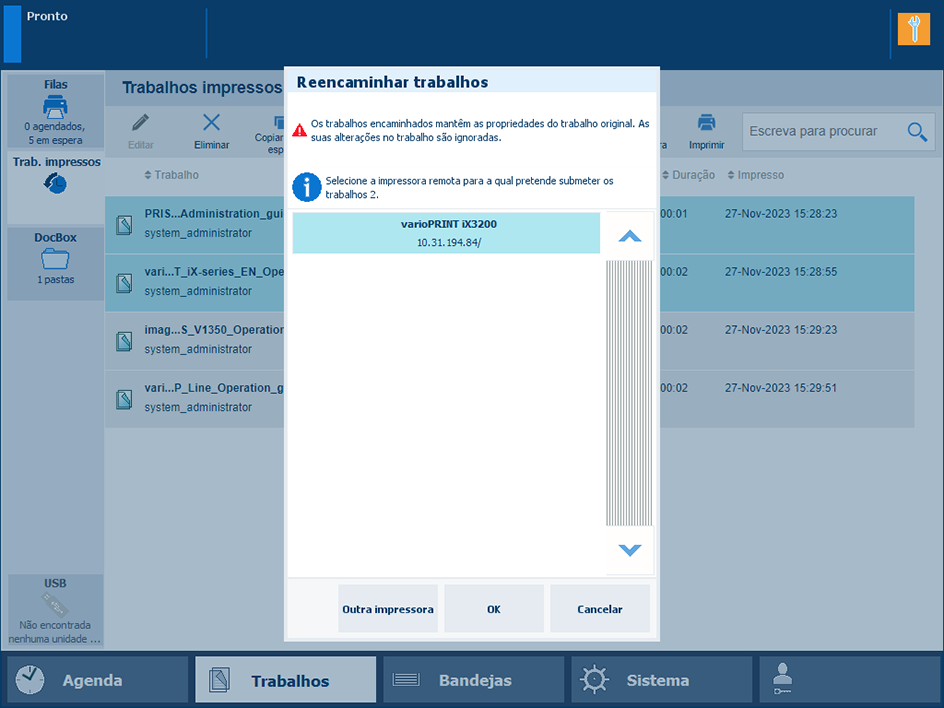Screen dimensions: 944x708
Task: Sort jobs by the Impresso column
Action: tap(760, 175)
